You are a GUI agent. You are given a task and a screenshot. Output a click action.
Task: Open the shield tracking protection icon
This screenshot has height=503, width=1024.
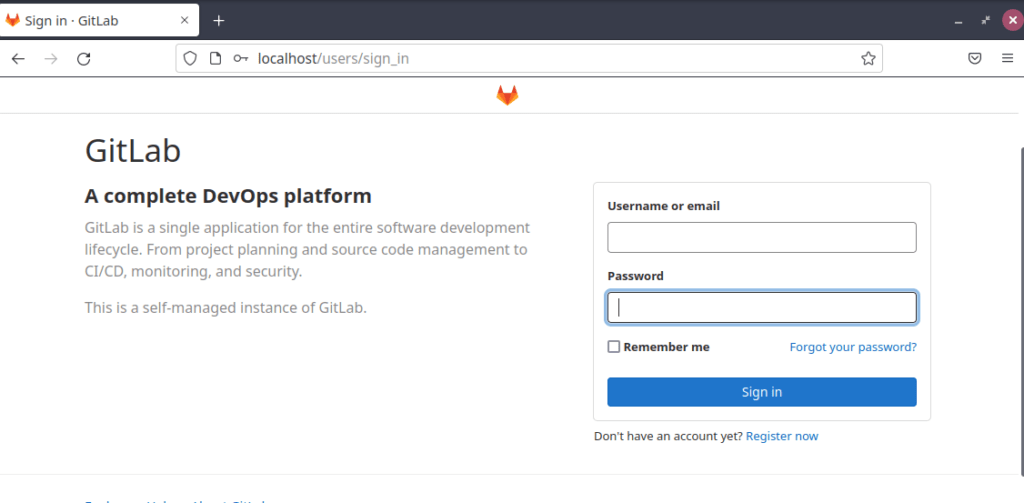pyautogui.click(x=190, y=59)
